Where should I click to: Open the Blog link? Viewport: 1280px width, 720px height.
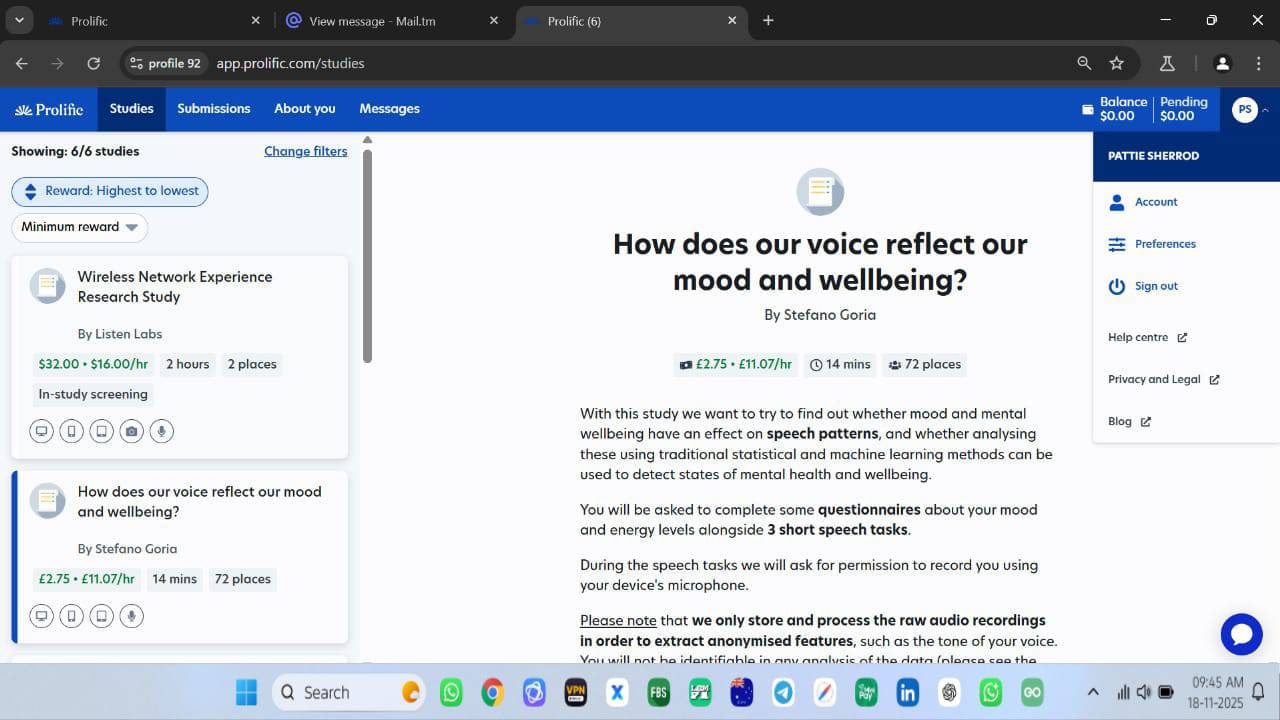click(x=1129, y=422)
